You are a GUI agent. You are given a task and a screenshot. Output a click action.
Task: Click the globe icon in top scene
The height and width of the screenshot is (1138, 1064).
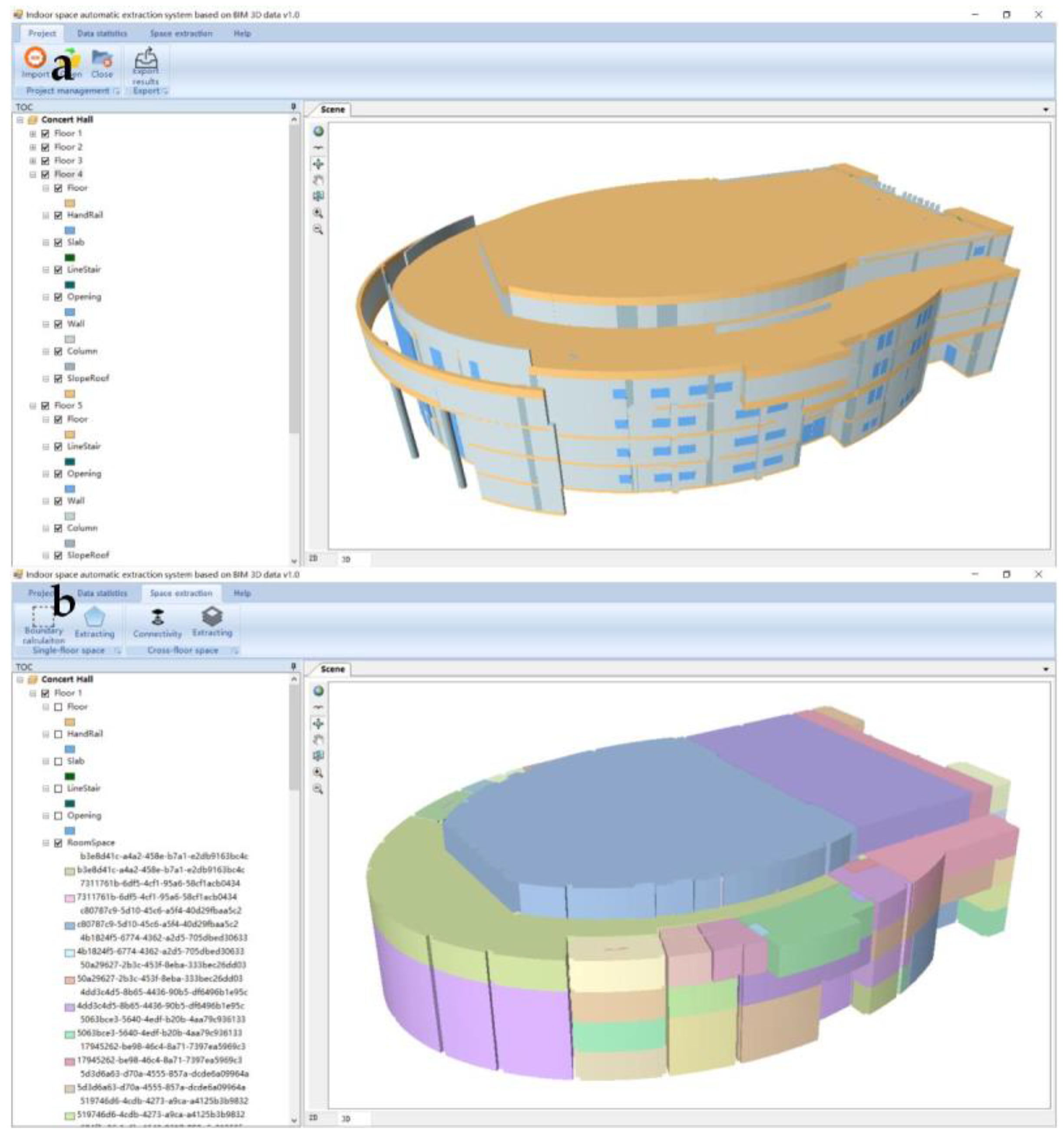click(318, 131)
